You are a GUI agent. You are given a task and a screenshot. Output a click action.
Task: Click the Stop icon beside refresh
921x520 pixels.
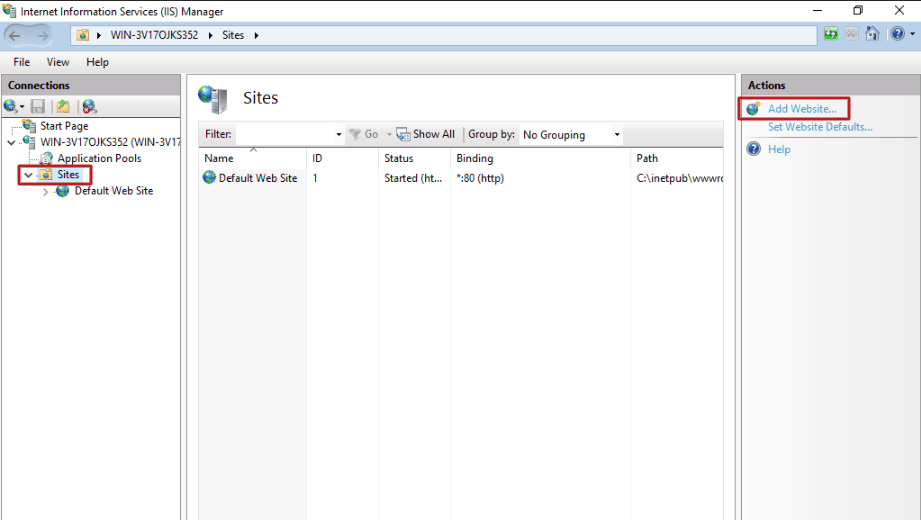[x=851, y=33]
